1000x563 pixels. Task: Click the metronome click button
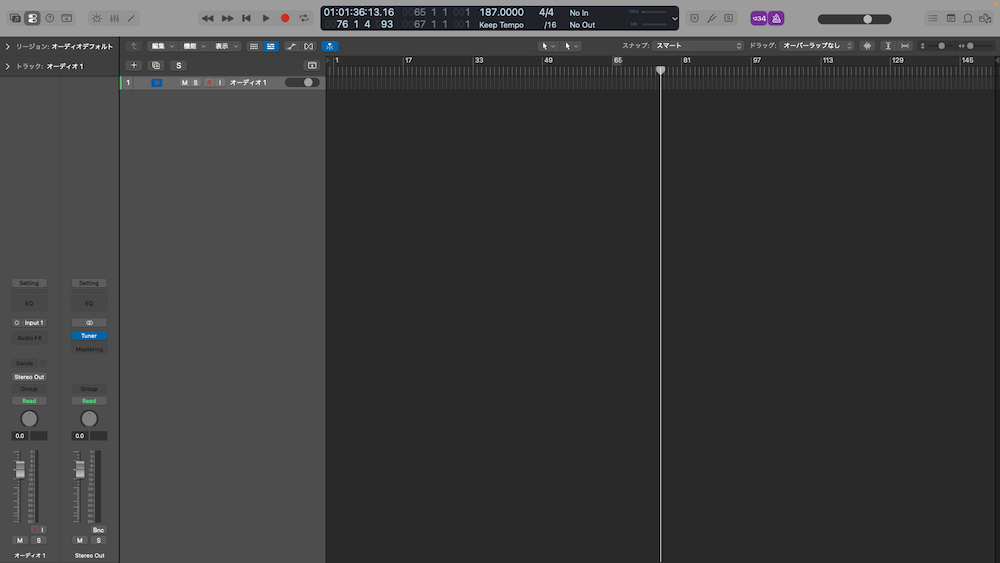(x=777, y=18)
